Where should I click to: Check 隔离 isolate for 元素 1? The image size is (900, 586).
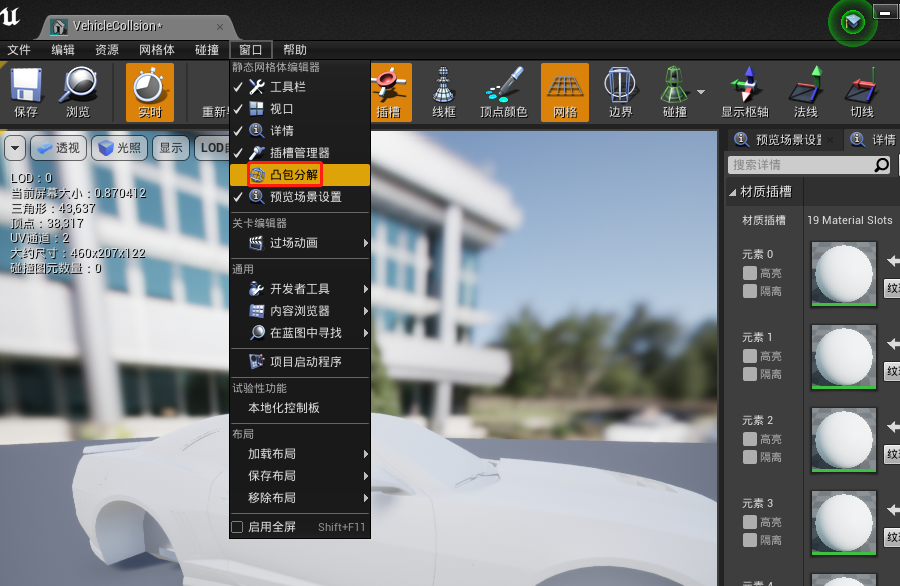[x=750, y=374]
